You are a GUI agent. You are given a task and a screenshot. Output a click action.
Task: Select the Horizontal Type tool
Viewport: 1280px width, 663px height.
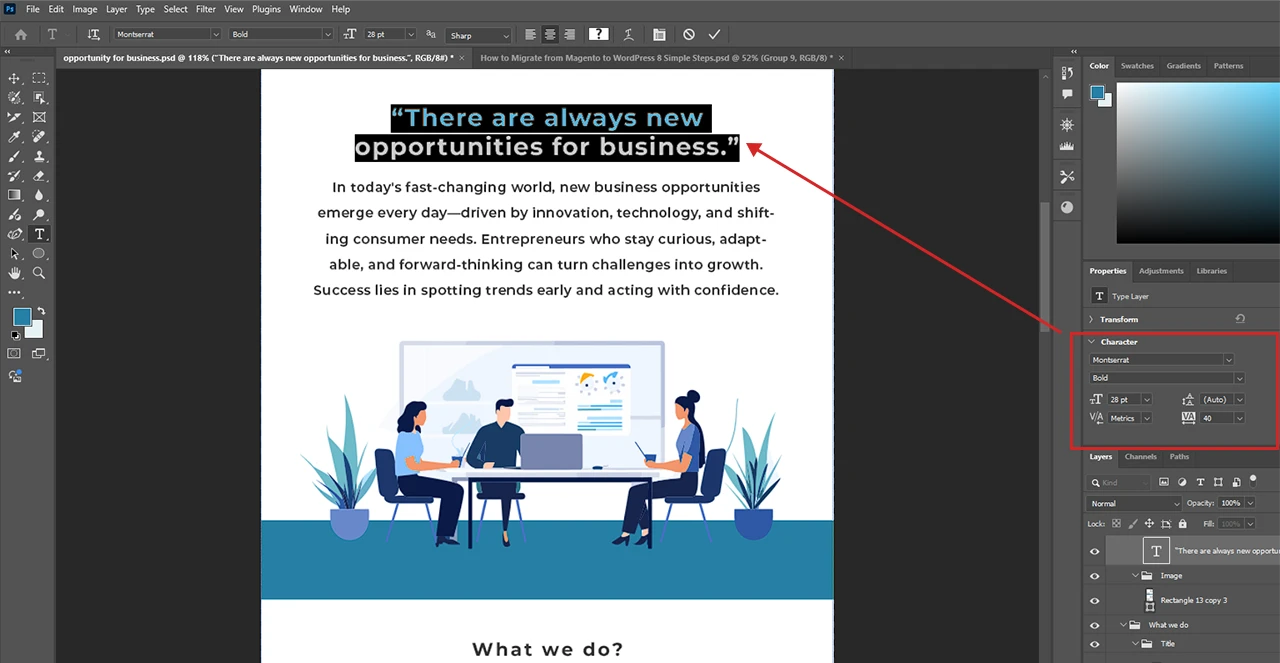[x=39, y=234]
